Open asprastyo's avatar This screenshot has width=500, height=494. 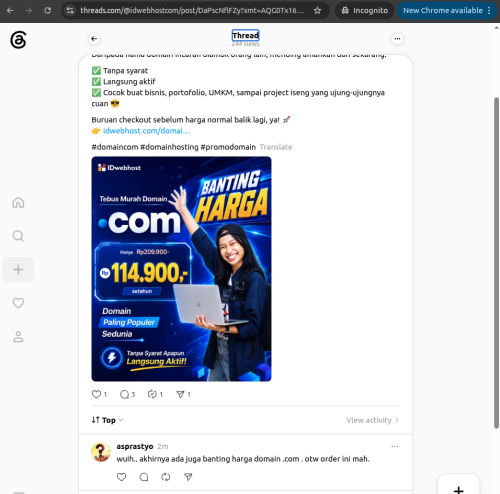[101, 452]
